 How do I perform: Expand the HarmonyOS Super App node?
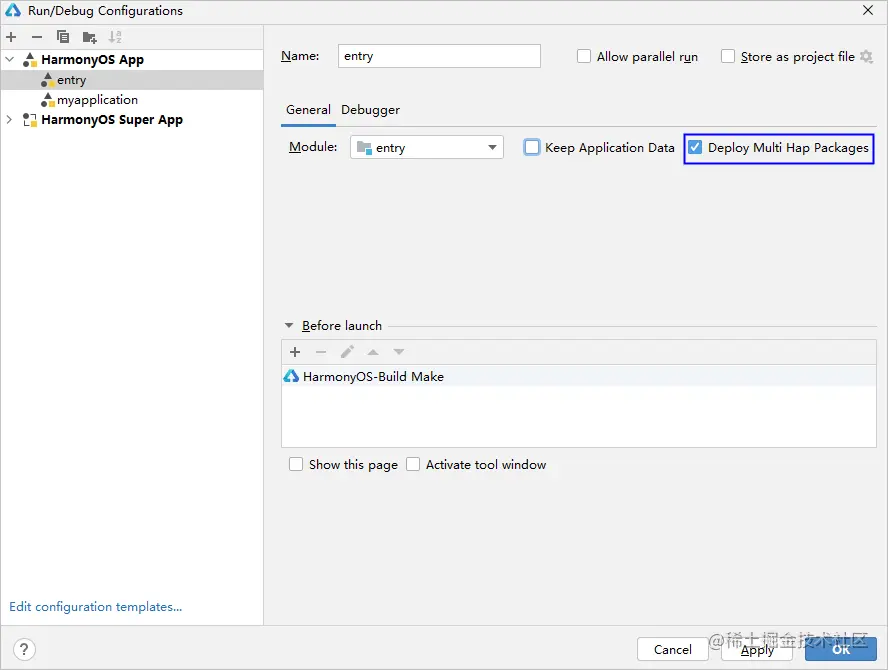pos(9,120)
